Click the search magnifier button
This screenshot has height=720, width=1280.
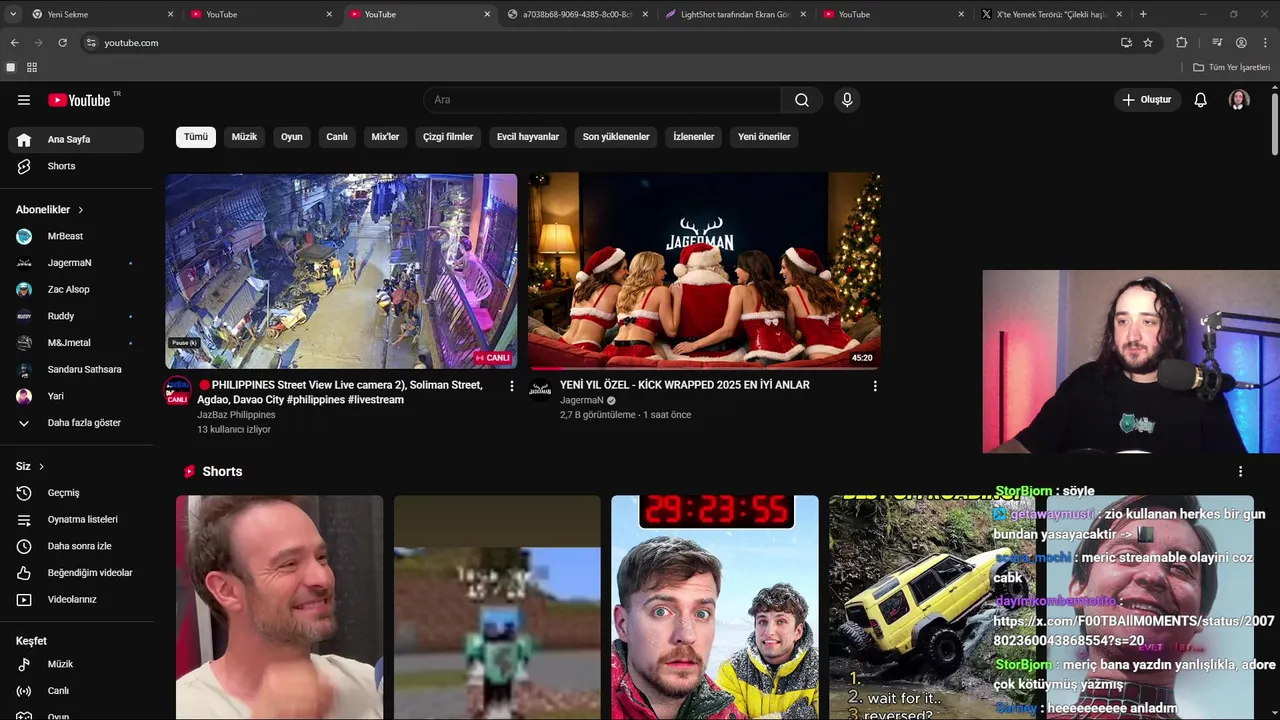point(802,100)
